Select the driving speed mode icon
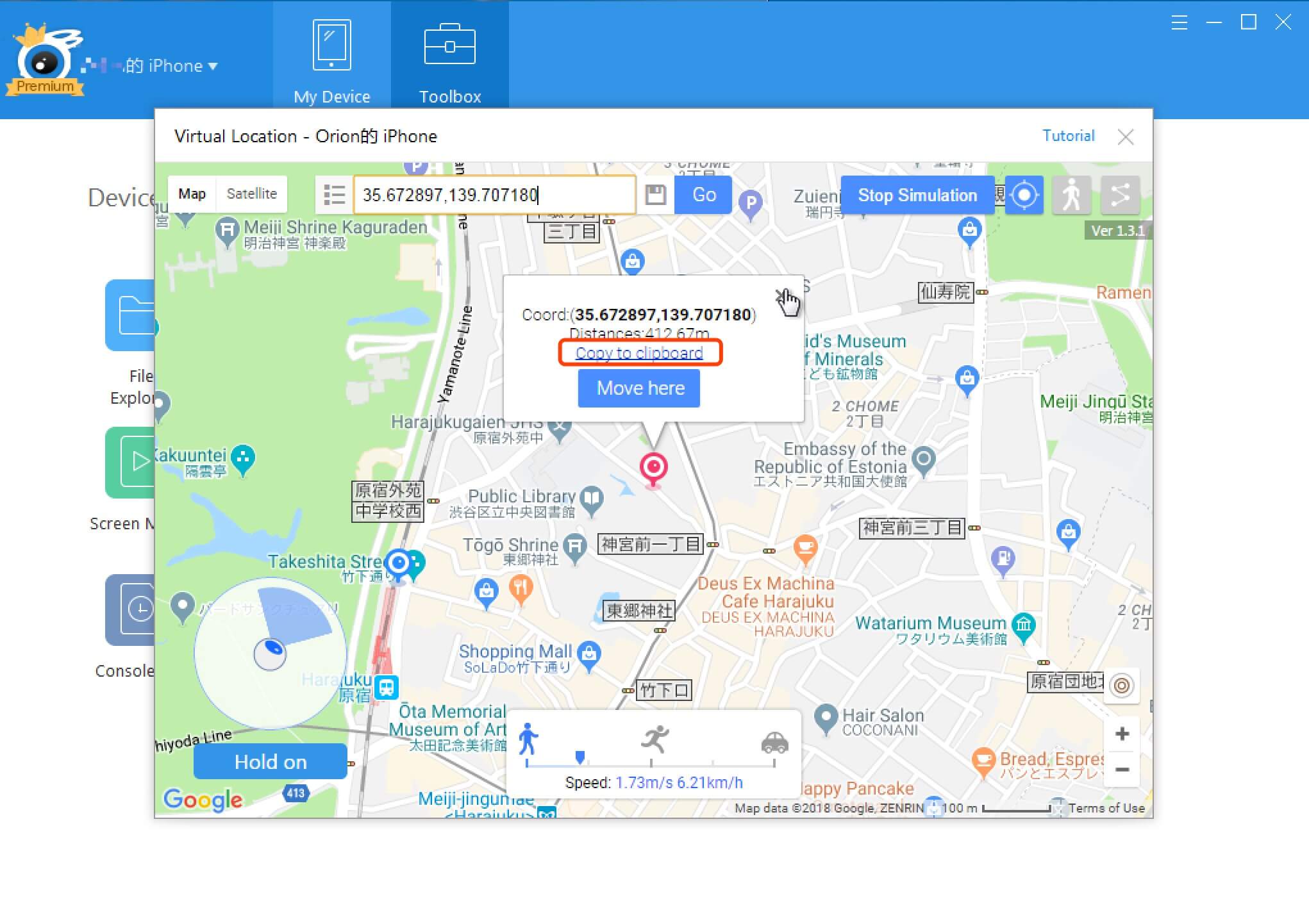 coord(775,739)
